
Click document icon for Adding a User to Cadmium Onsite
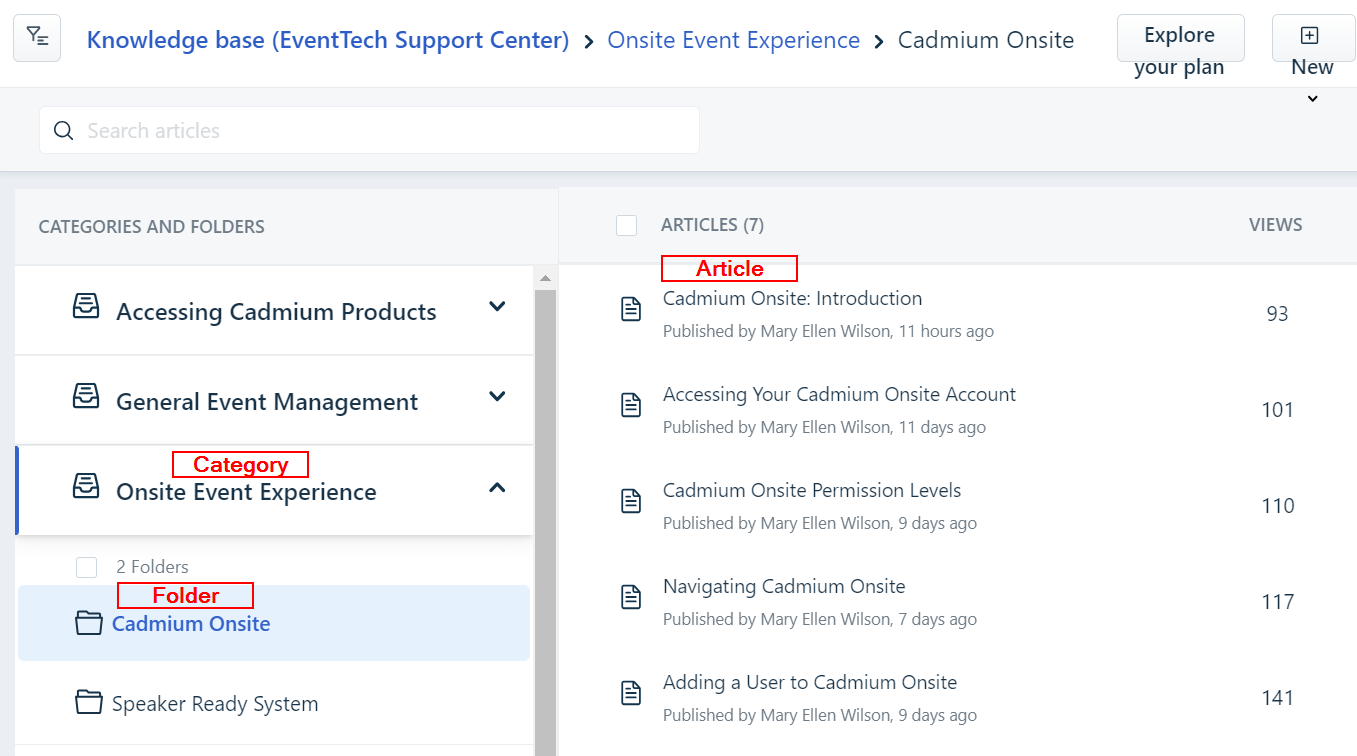point(631,693)
